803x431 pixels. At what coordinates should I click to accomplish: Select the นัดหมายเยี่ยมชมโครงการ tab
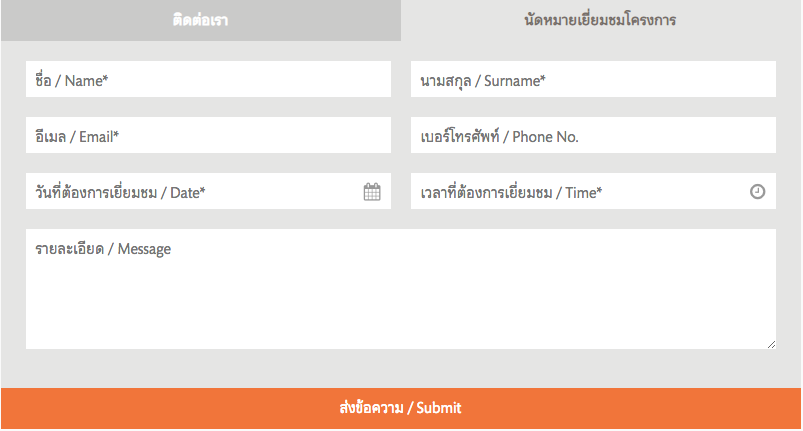tap(601, 20)
